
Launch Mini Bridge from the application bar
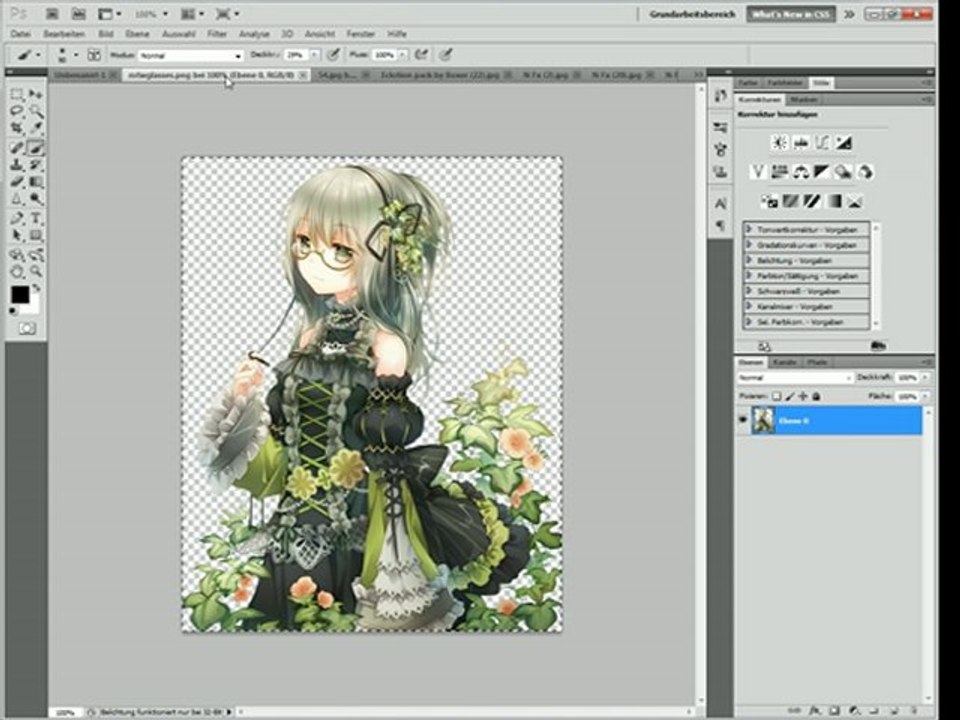click(x=78, y=13)
